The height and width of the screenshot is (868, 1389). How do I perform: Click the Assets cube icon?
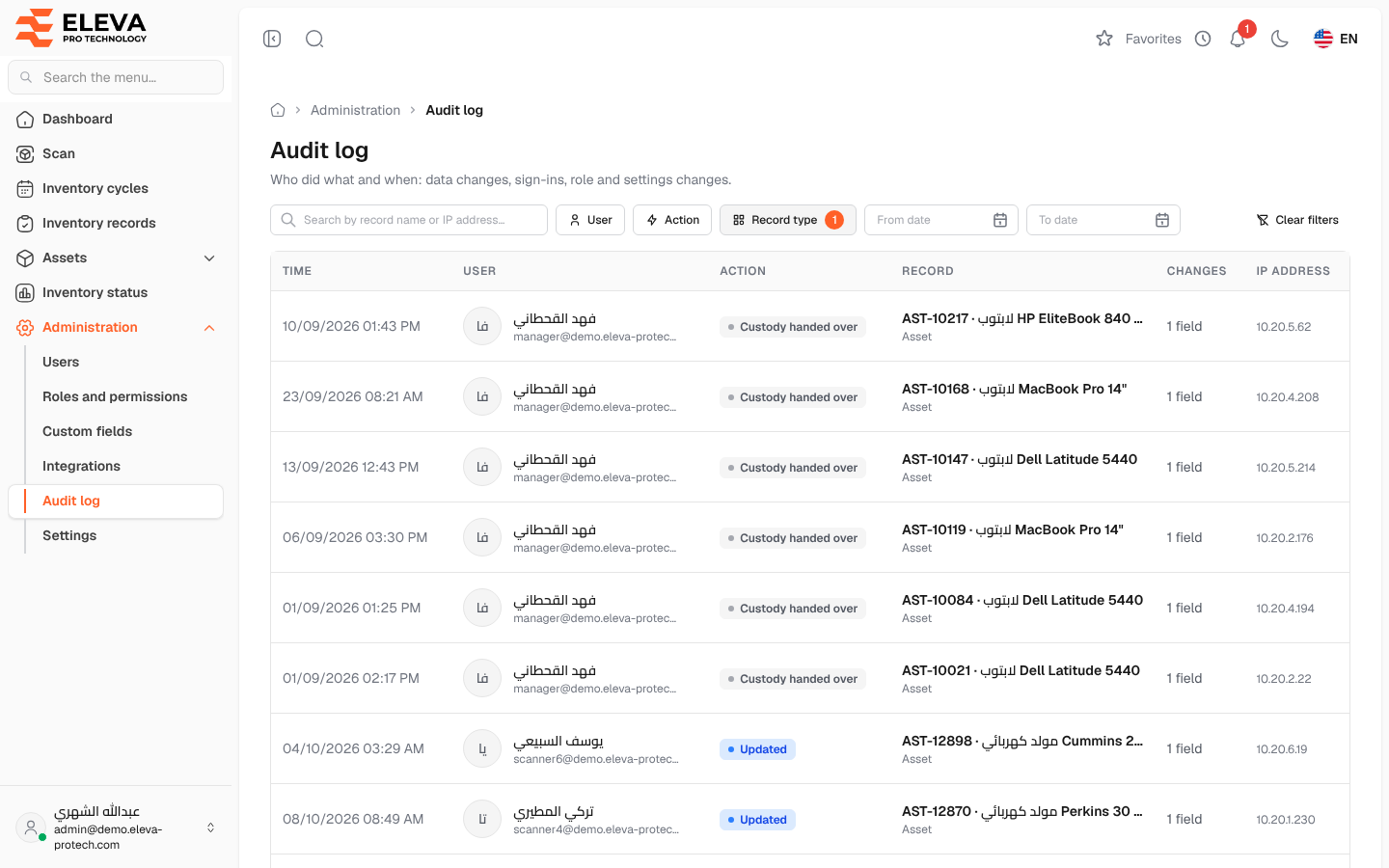coord(25,258)
